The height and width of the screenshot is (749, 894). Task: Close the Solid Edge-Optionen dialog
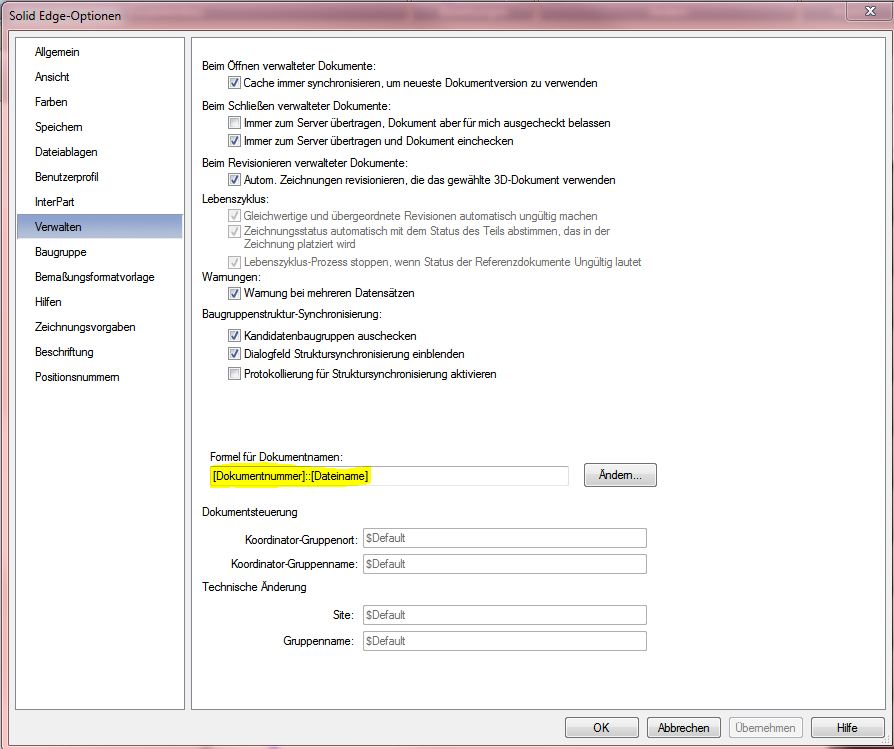[870, 11]
